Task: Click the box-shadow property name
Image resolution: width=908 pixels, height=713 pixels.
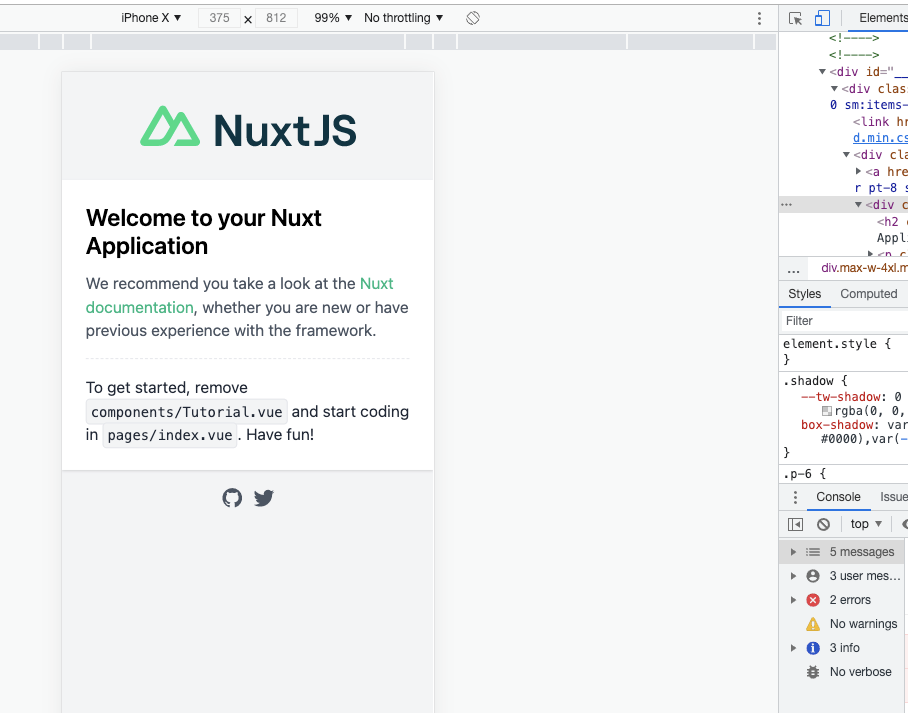Action: 837,425
